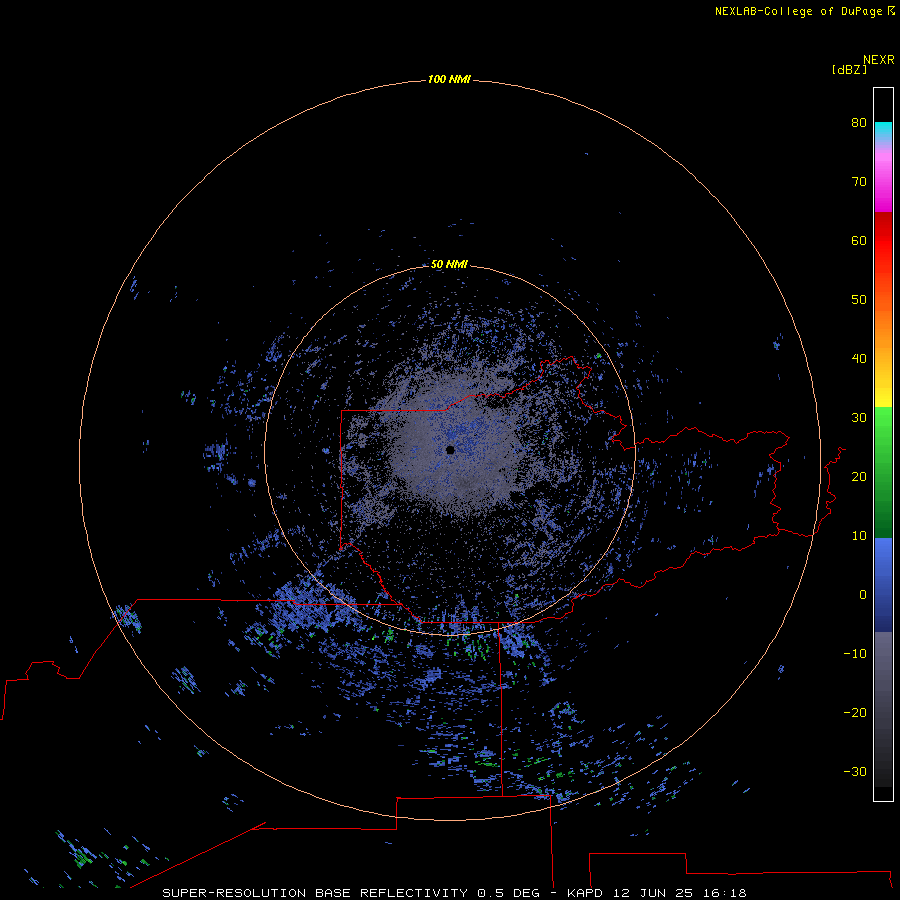
Task: Click the 30 value on the dBZ scale
Action: coord(859,418)
